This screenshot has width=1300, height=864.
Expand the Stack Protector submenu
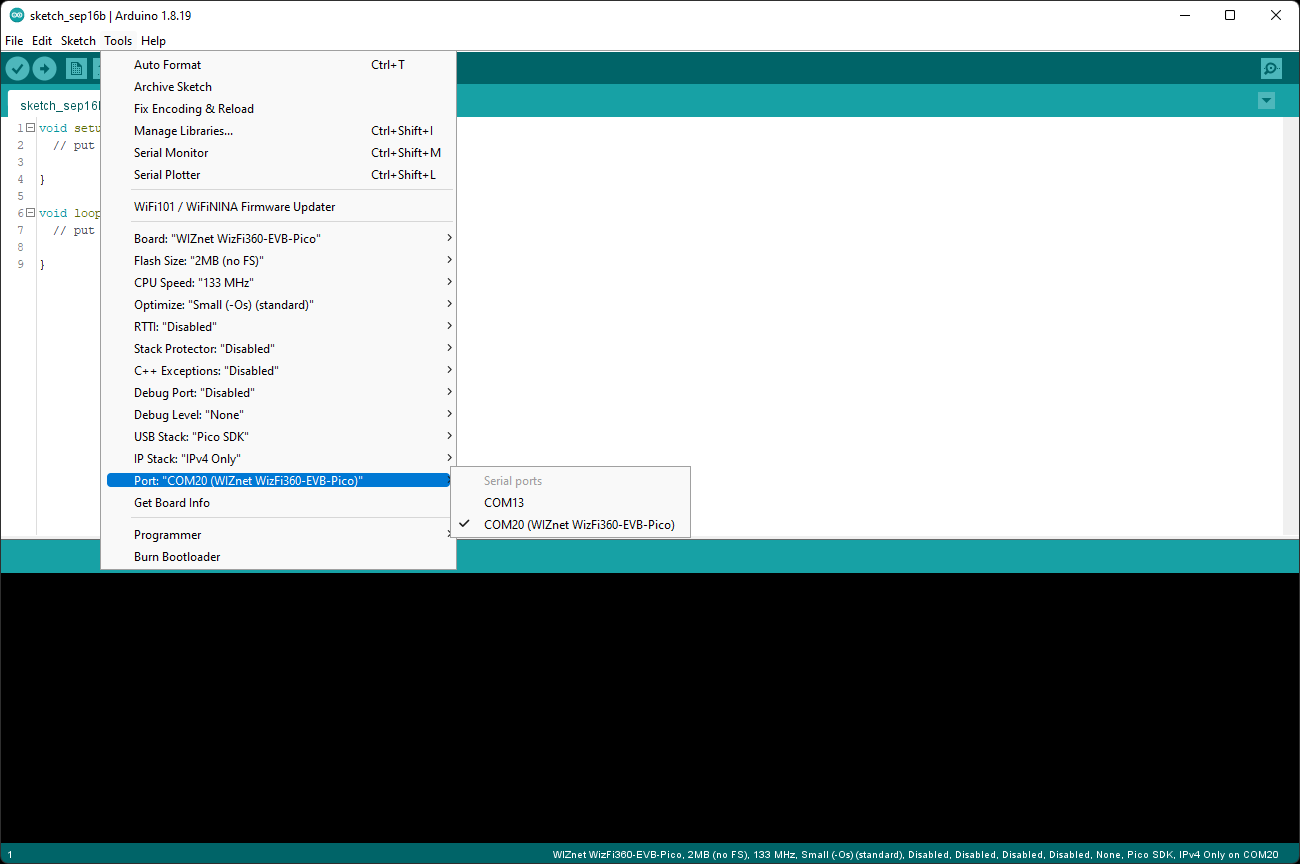(x=279, y=349)
